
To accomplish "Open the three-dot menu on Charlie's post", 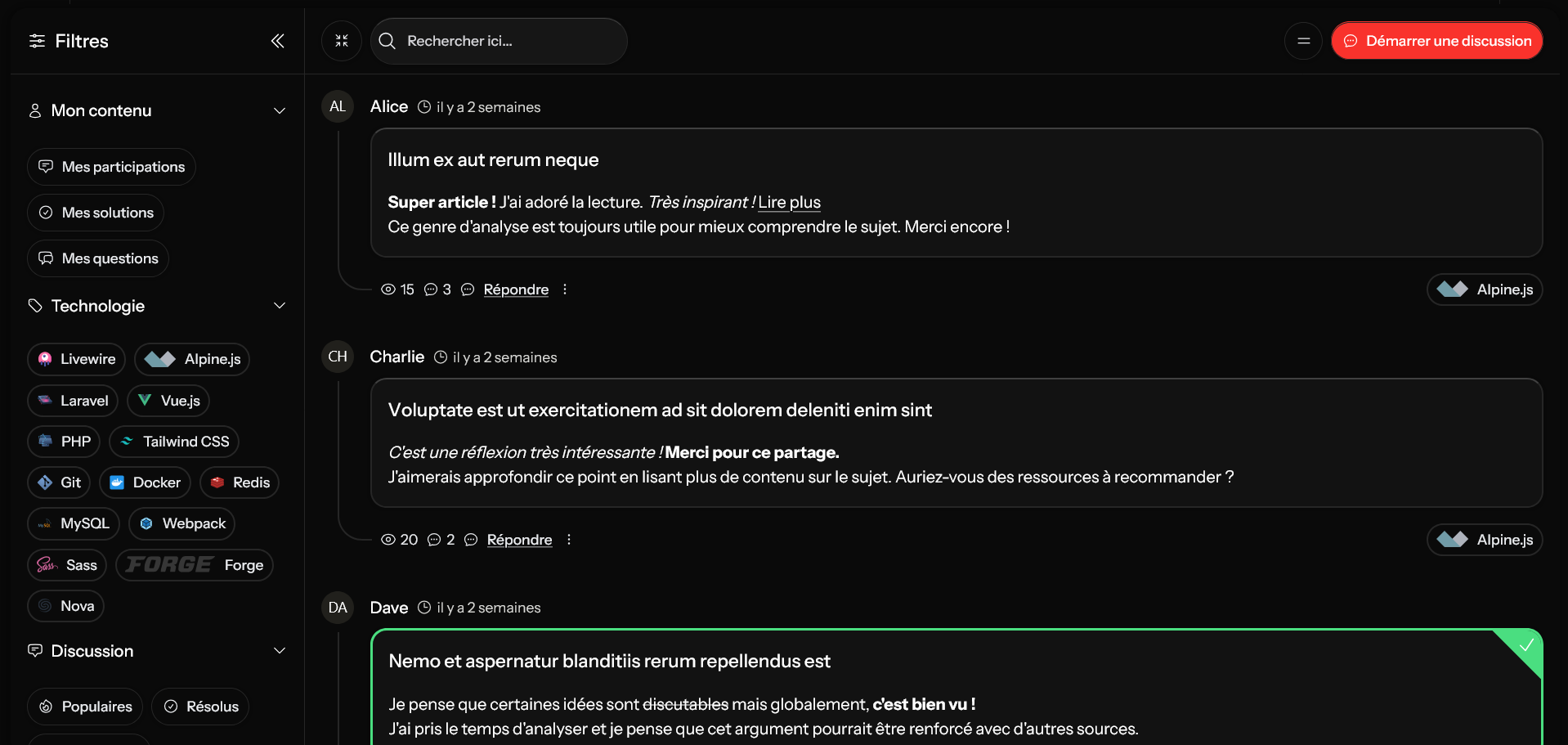I will [569, 540].
